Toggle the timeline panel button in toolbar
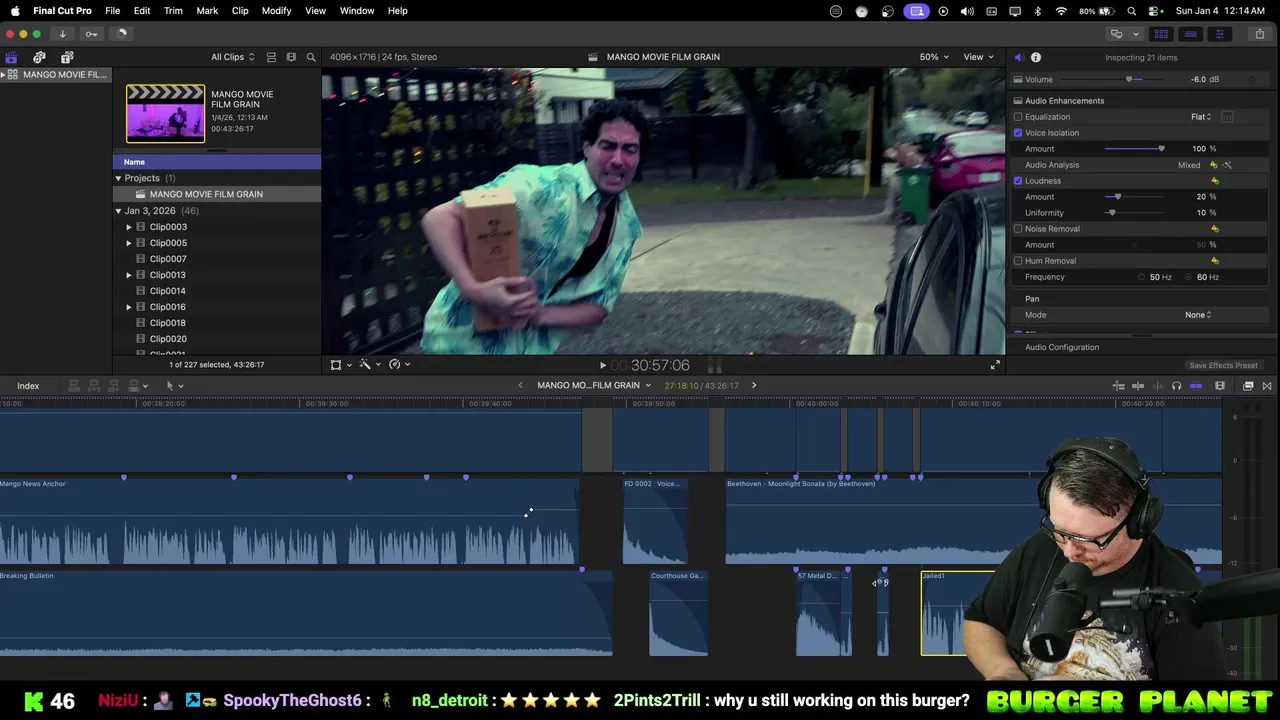1280x720 pixels. (x=1190, y=34)
